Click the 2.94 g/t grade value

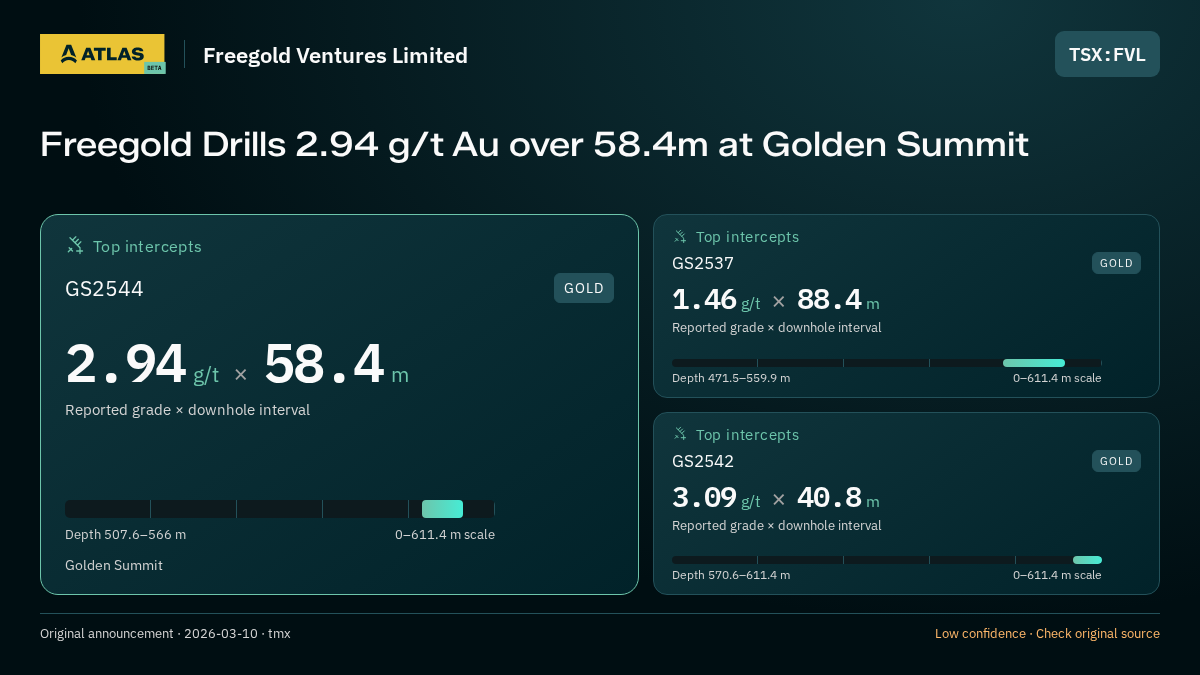point(142,365)
